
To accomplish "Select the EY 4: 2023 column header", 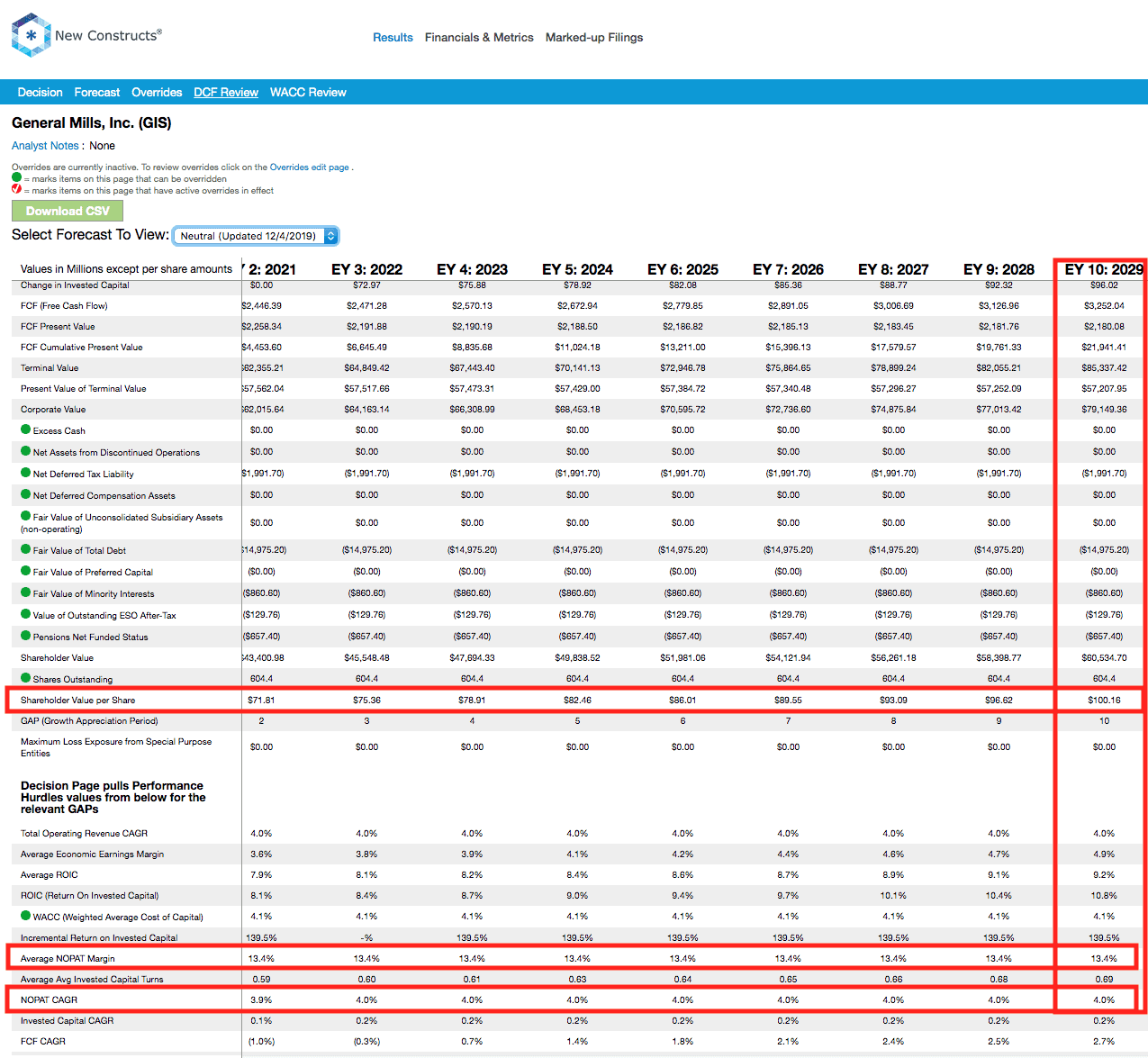I will coord(472,269).
